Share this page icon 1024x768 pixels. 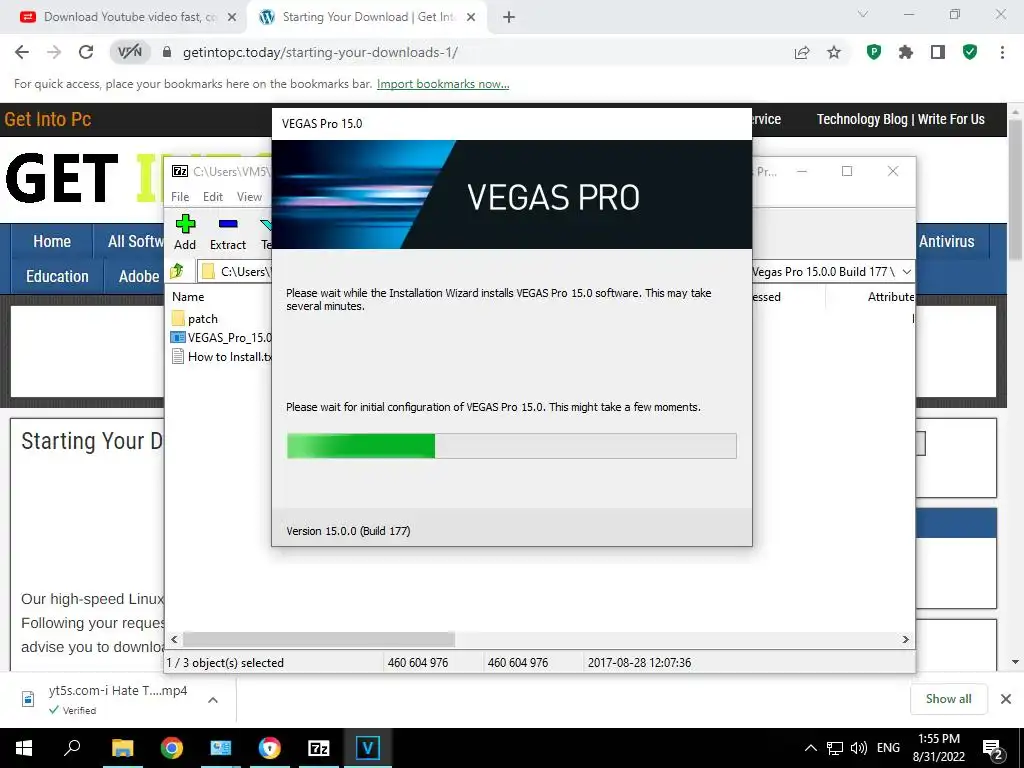coord(802,52)
